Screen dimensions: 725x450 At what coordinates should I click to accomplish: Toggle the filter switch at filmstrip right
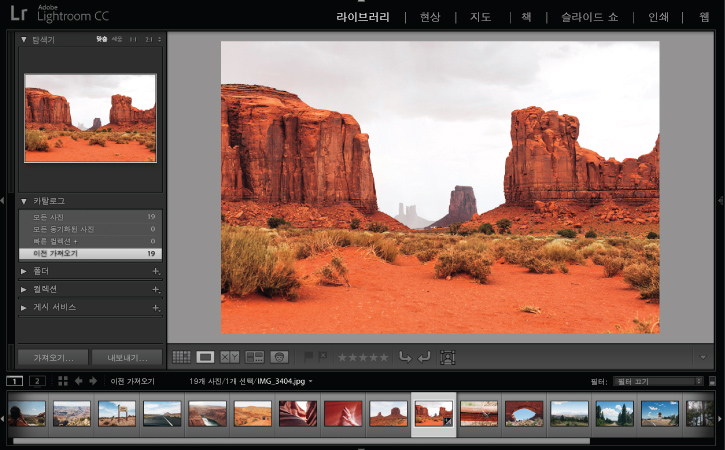pos(713,382)
